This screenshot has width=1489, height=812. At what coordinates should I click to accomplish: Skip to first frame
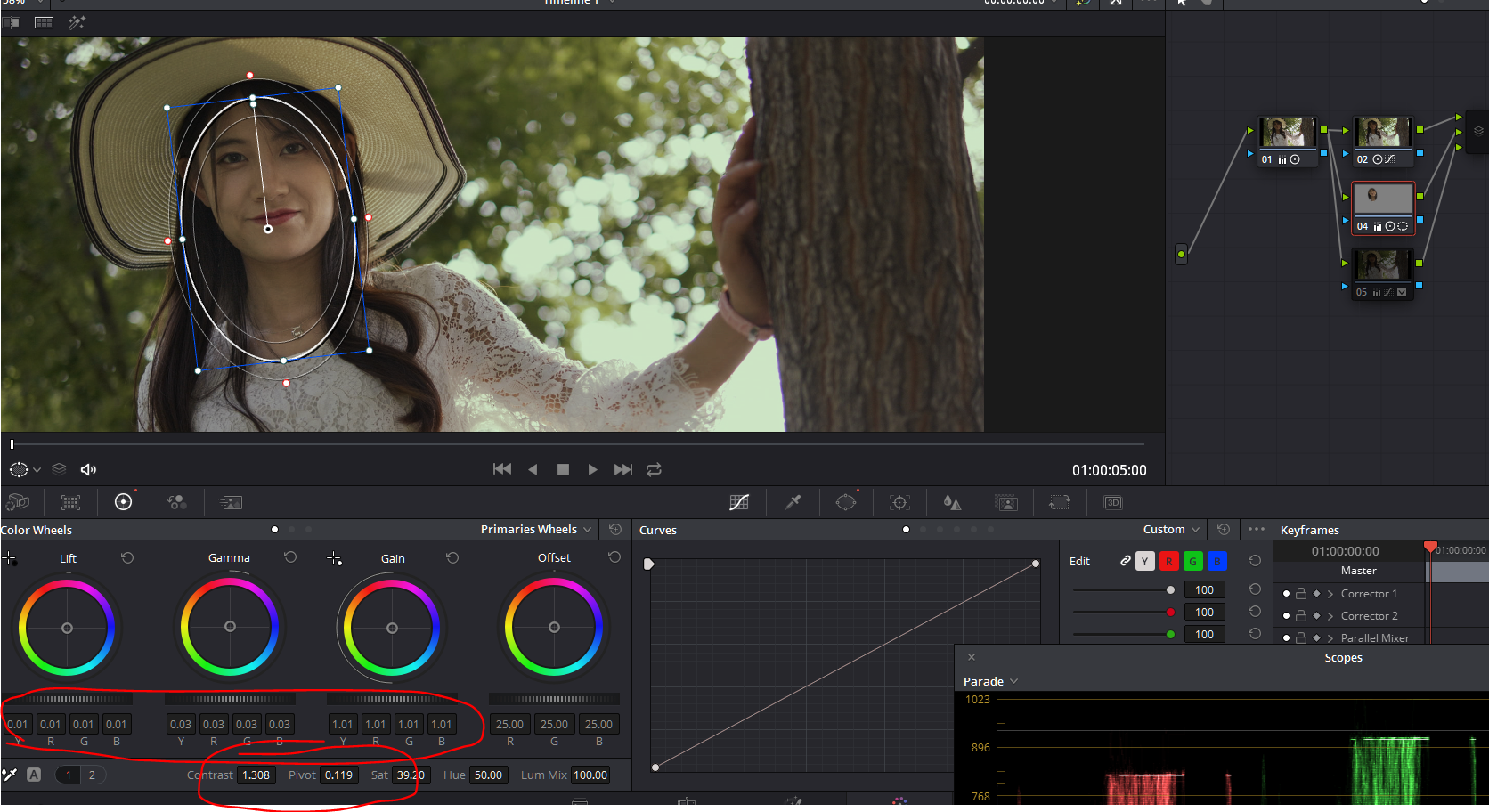click(502, 469)
